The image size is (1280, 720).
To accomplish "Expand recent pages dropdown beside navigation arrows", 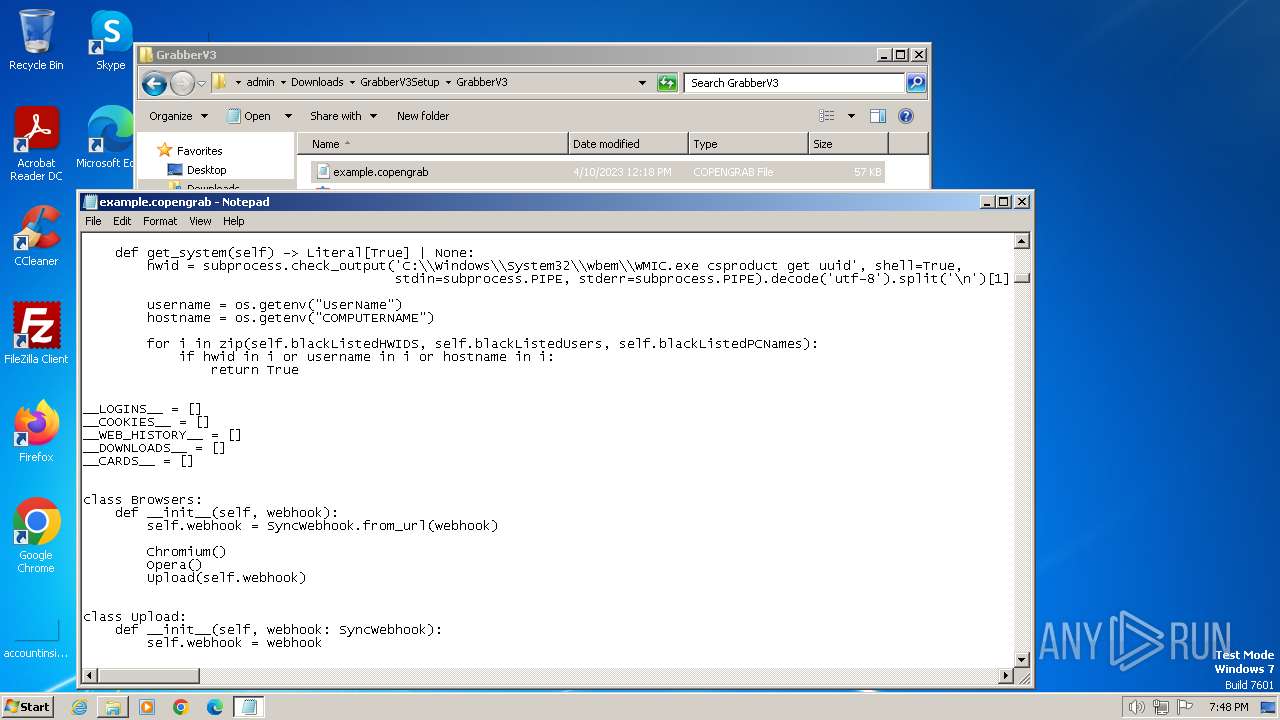I will (x=202, y=83).
